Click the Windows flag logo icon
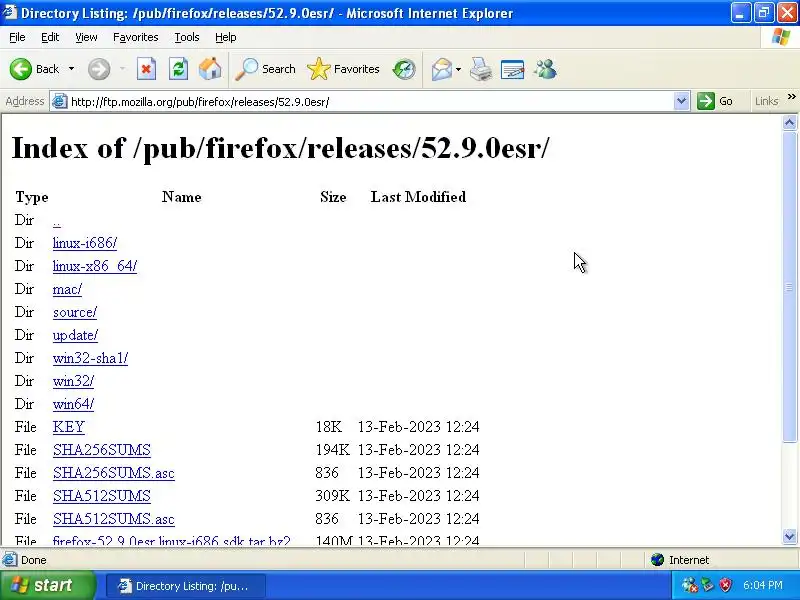The width and height of the screenshot is (800, 600). [781, 37]
